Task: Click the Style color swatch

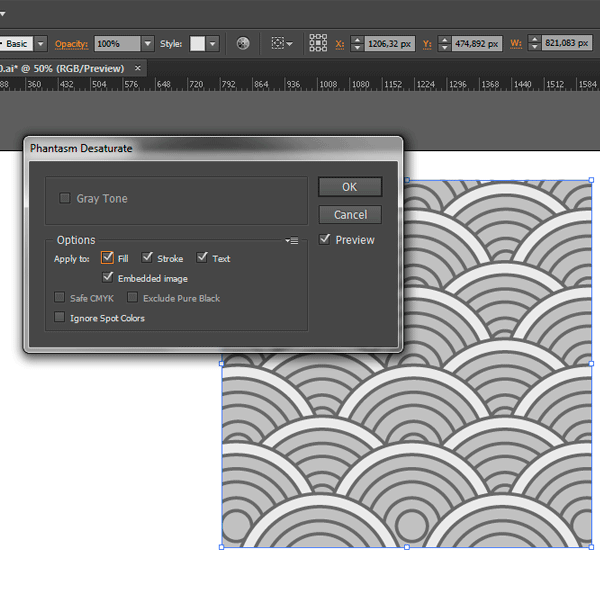Action: 197,44
